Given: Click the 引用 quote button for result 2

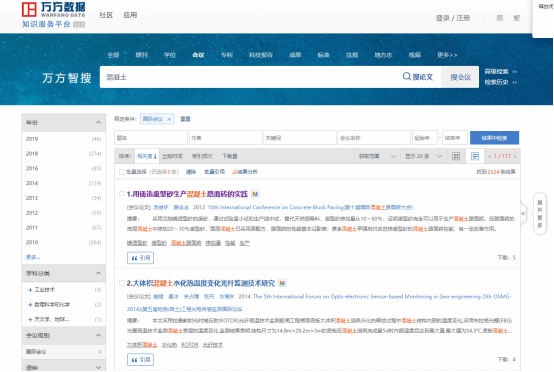Looking at the screenshot, I should pos(140,360).
